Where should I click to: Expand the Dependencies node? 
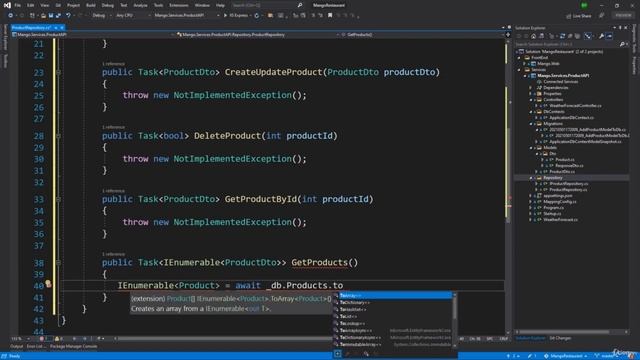(531, 88)
